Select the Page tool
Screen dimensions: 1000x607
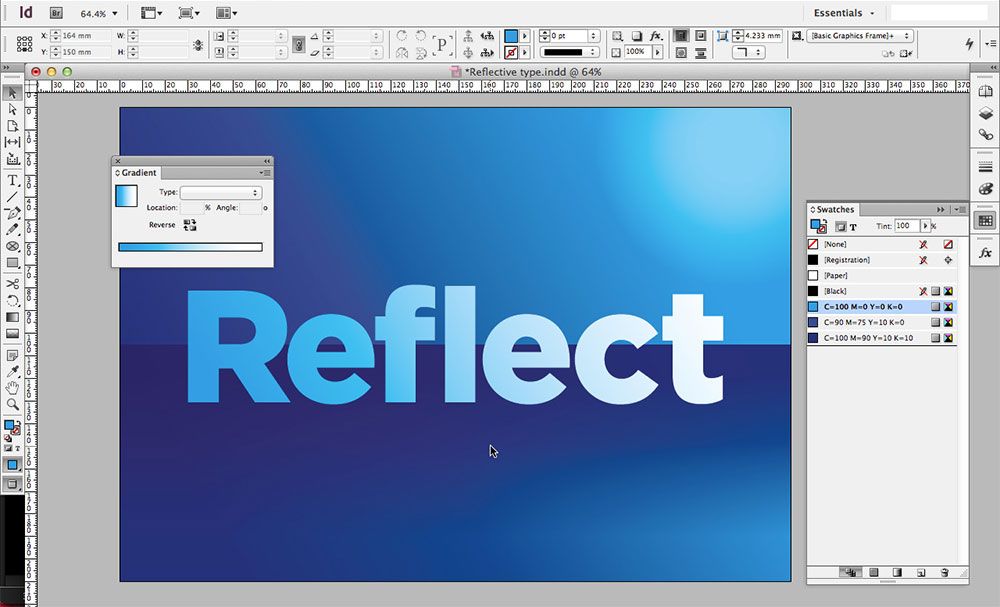12,126
